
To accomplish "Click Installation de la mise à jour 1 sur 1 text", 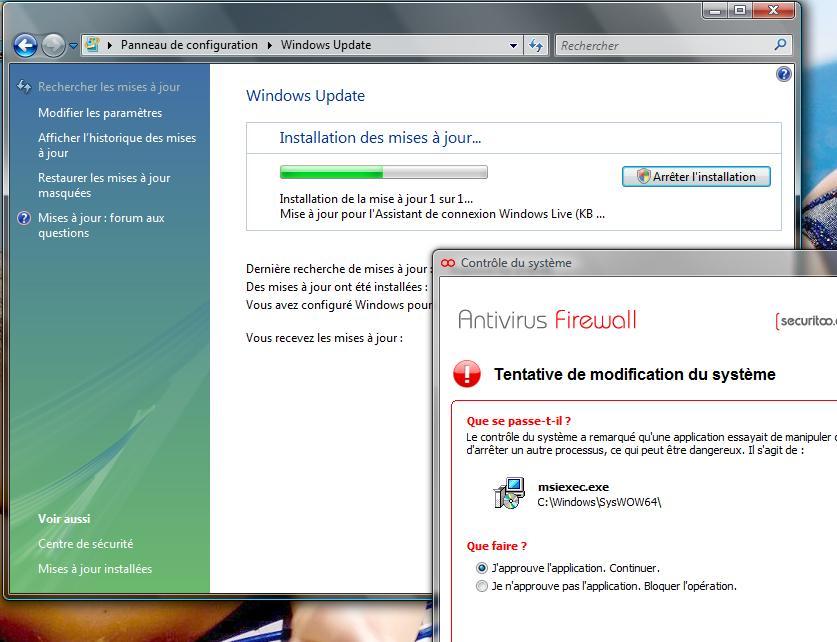I will 376,199.
